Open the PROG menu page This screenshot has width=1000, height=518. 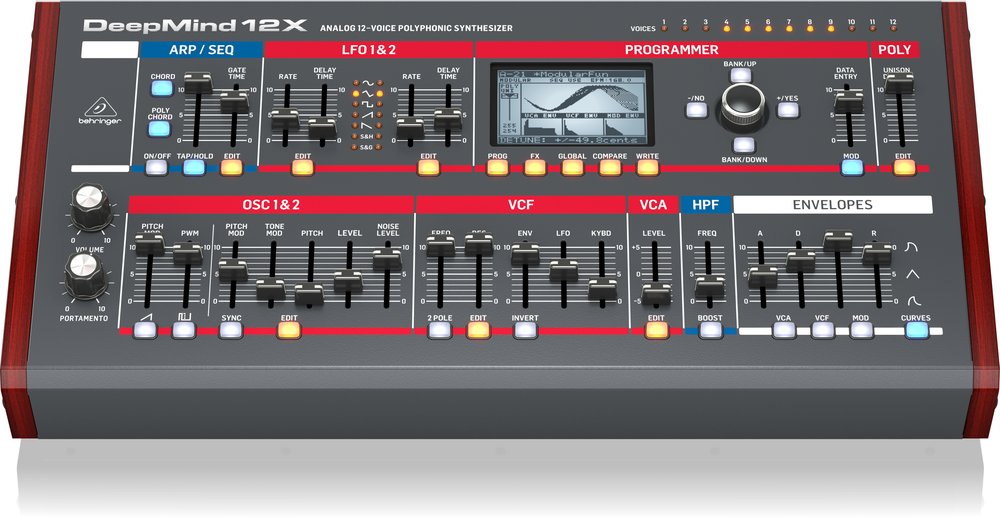[497, 168]
